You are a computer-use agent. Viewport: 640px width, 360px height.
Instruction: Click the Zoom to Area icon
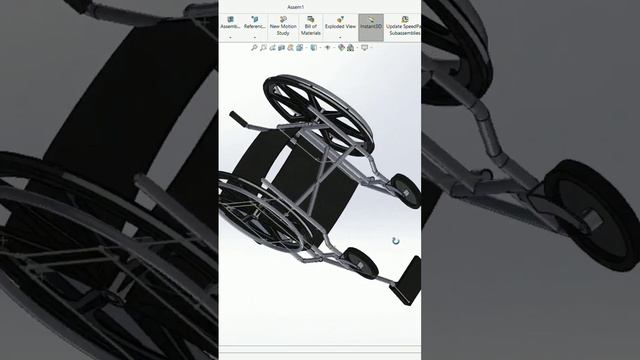coord(263,48)
